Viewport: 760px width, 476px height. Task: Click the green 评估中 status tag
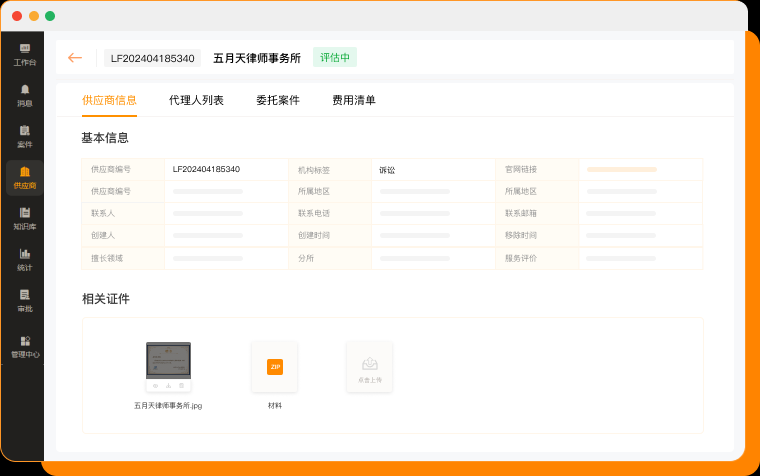334,58
